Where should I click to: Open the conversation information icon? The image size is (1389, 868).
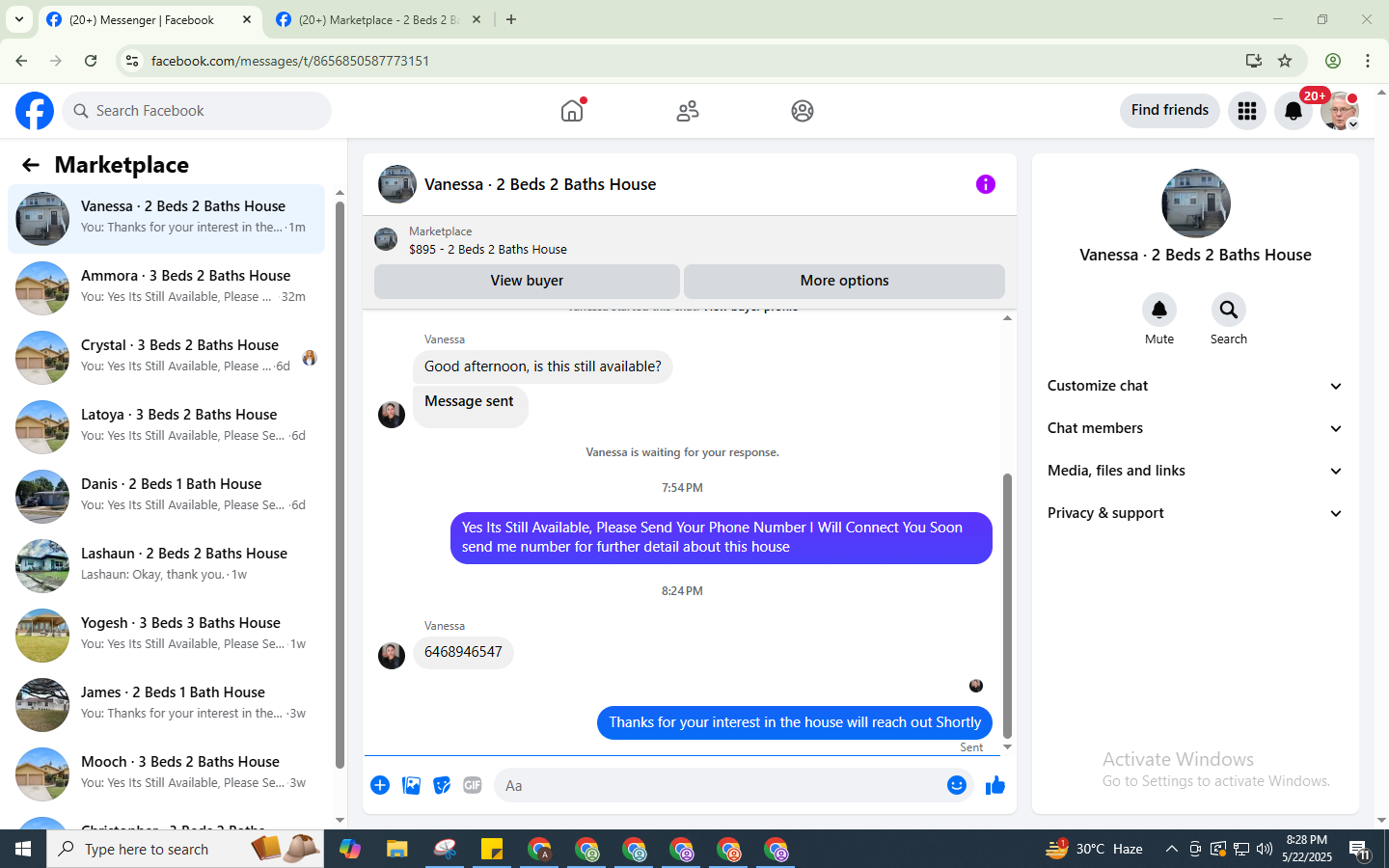pos(986,184)
